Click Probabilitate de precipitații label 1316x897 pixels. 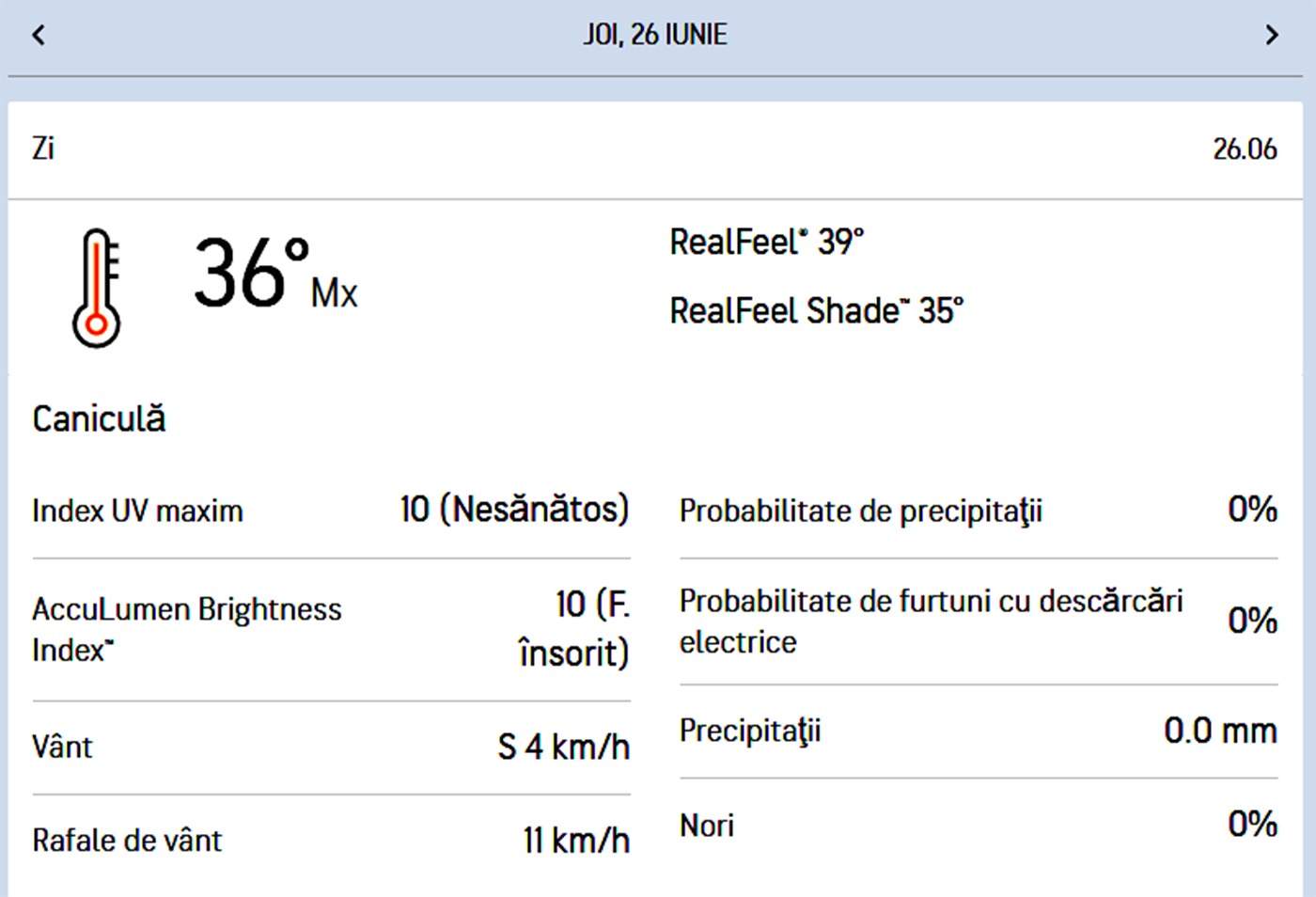tap(860, 511)
